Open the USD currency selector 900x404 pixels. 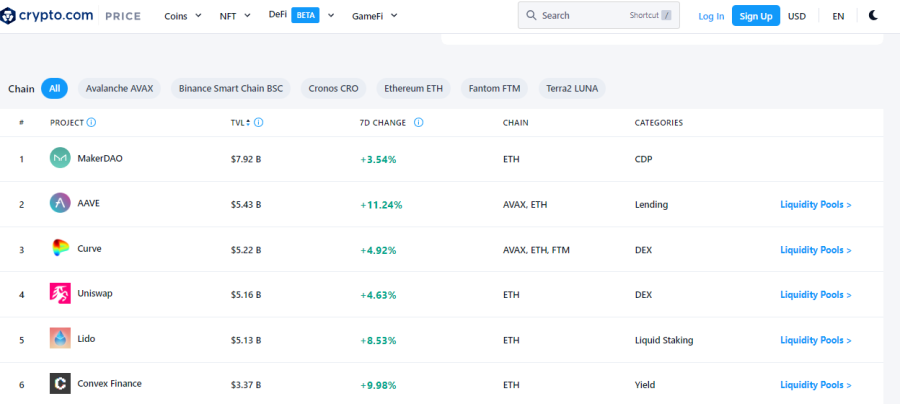coord(797,16)
